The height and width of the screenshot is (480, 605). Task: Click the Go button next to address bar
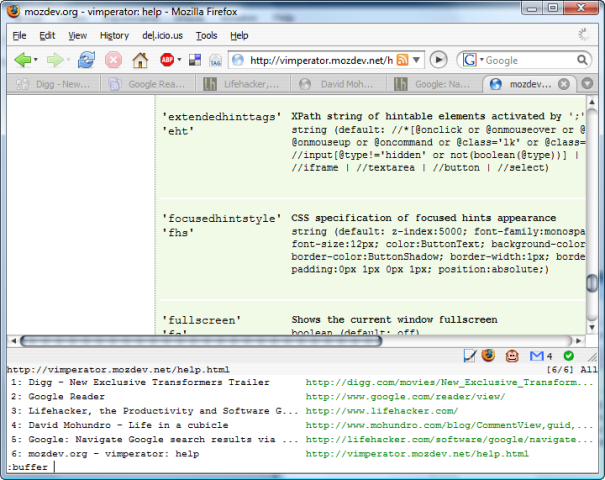point(438,60)
